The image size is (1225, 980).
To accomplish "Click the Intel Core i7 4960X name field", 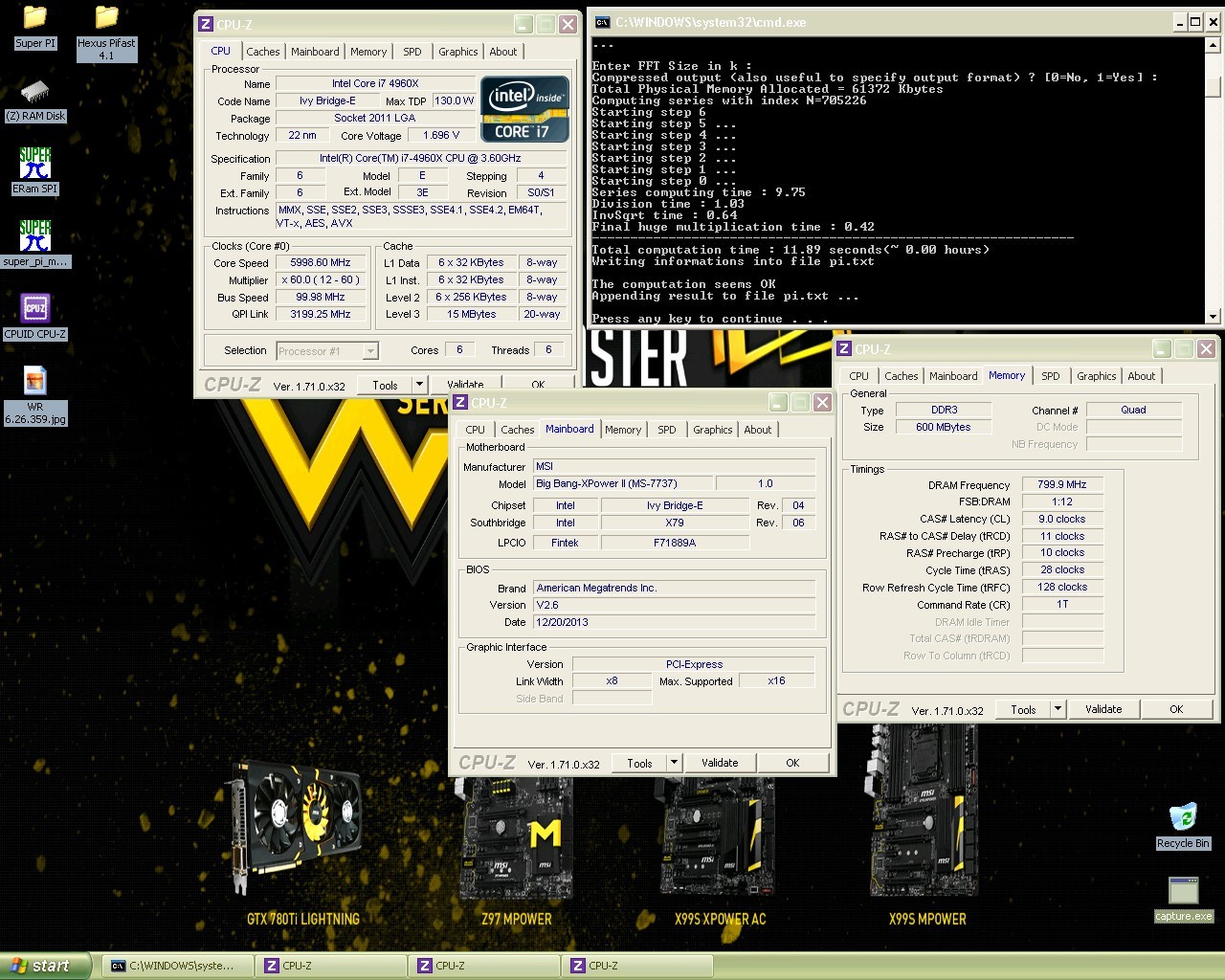I will (x=376, y=83).
